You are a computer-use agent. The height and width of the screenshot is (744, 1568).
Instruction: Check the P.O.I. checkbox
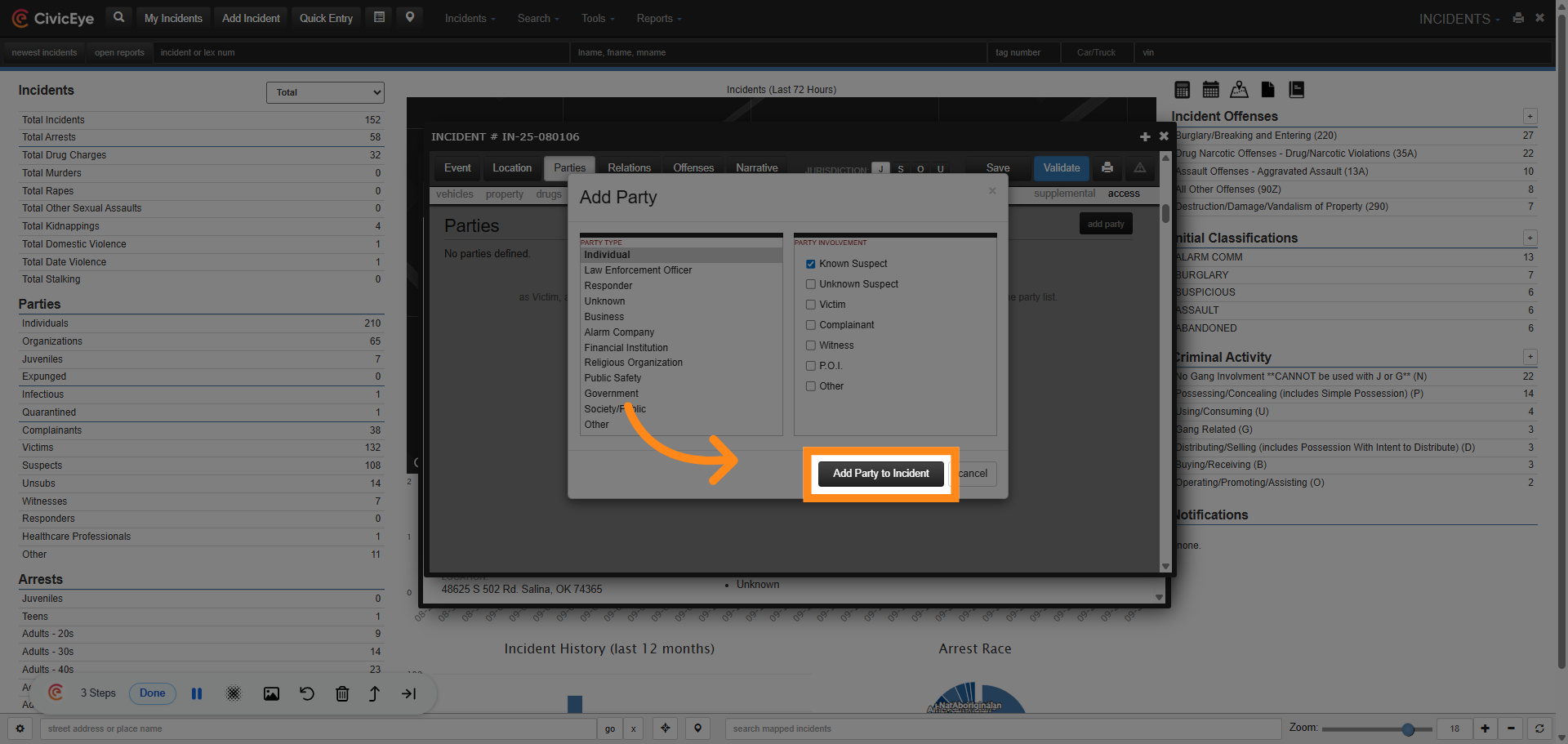[x=811, y=366]
